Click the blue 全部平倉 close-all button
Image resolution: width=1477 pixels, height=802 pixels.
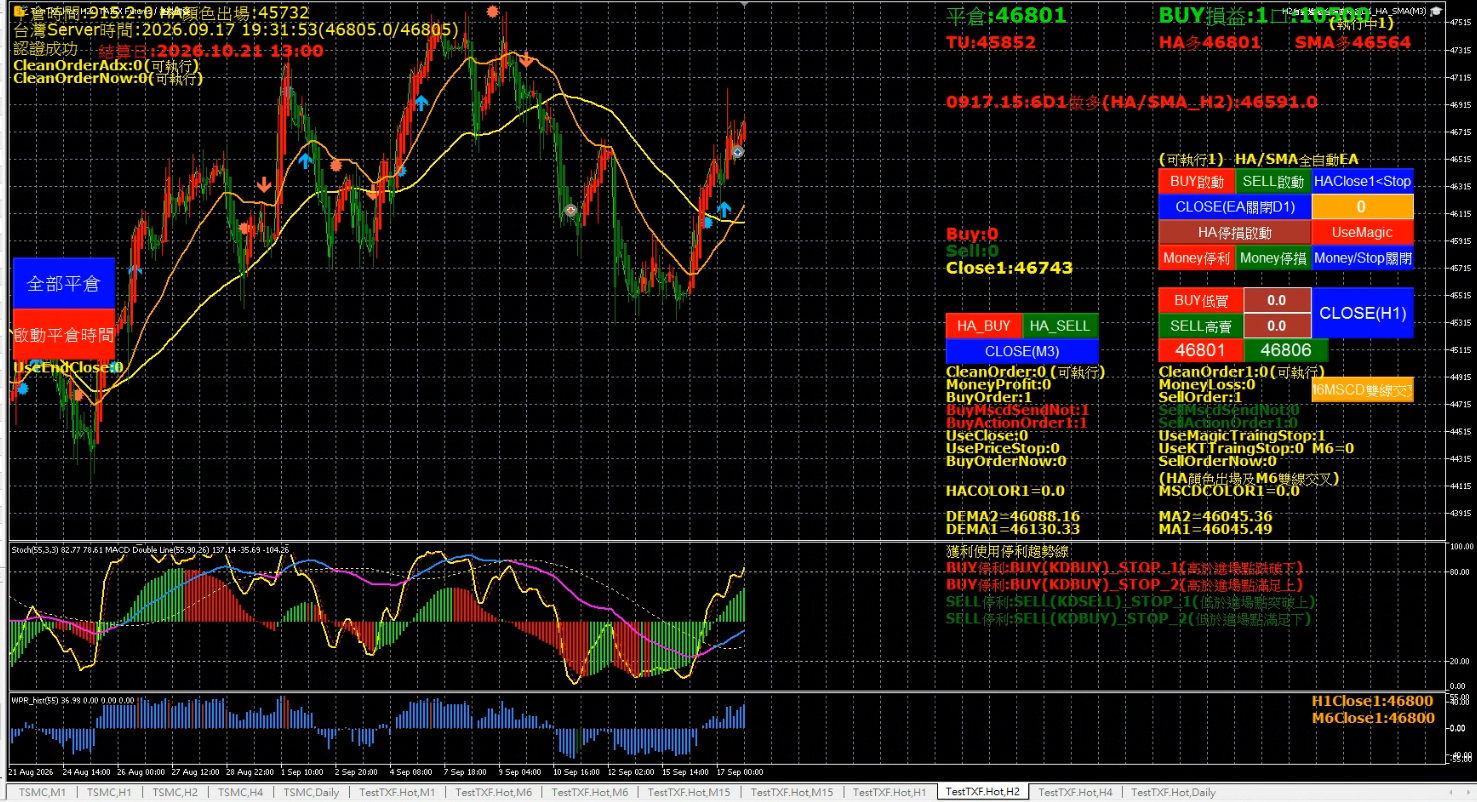coord(64,283)
